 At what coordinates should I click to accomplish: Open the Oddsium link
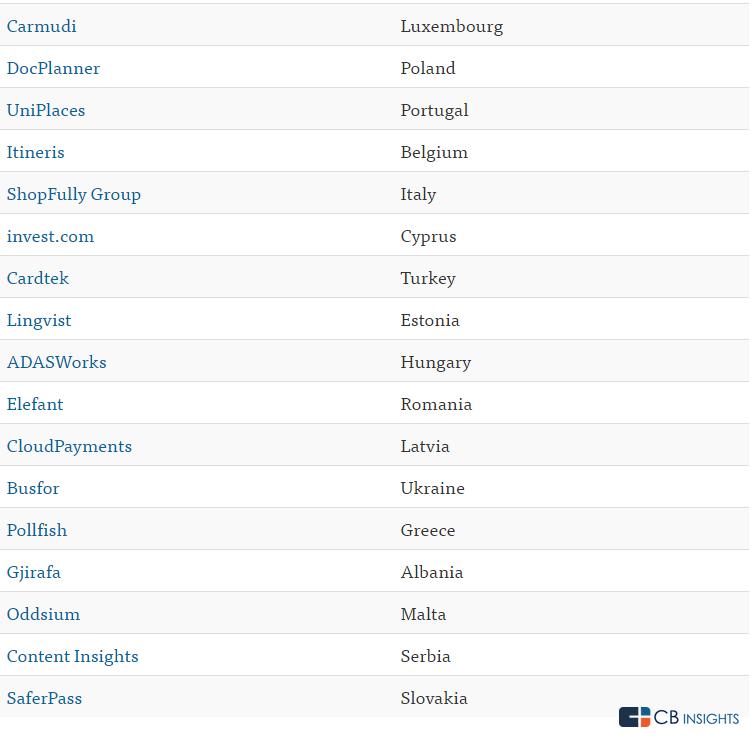[x=44, y=614]
